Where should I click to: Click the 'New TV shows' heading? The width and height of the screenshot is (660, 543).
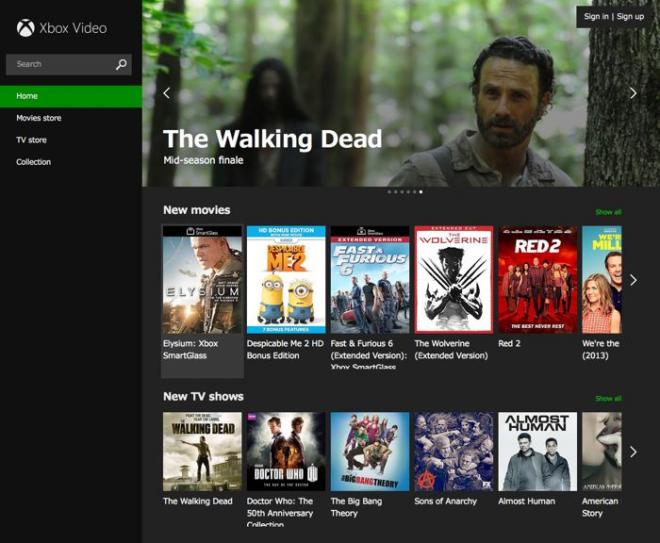coord(203,397)
